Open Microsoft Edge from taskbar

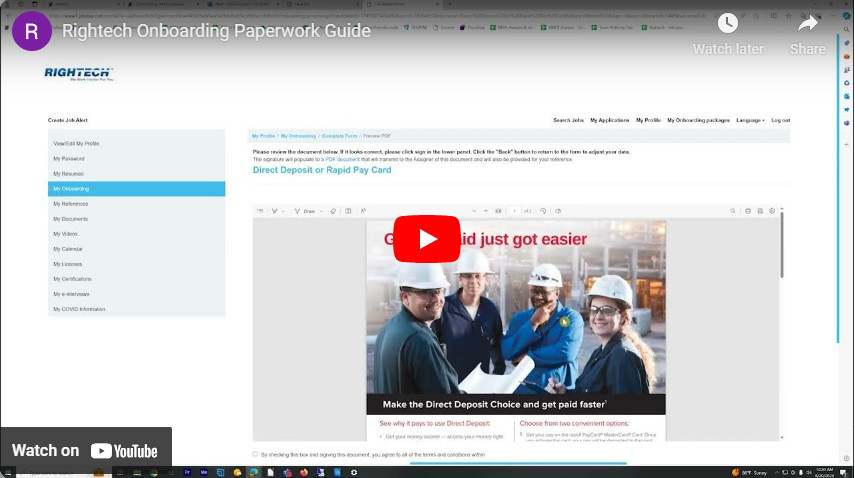point(254,473)
